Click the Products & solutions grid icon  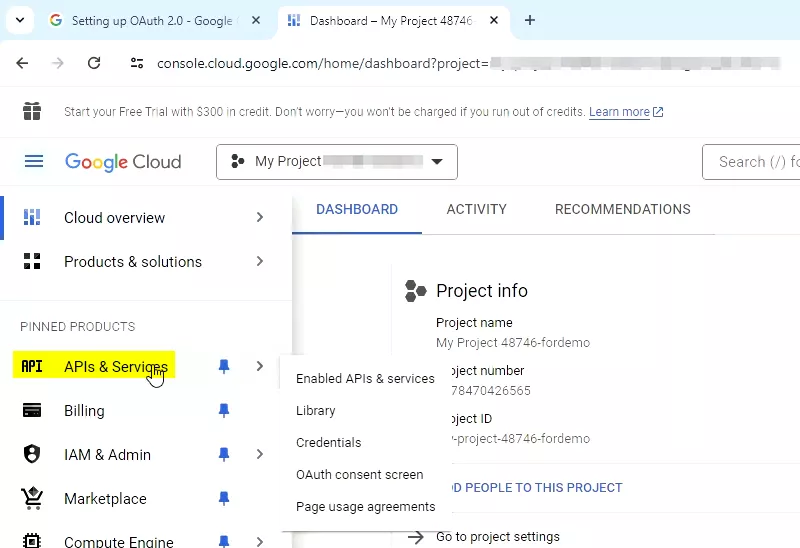(x=32, y=261)
